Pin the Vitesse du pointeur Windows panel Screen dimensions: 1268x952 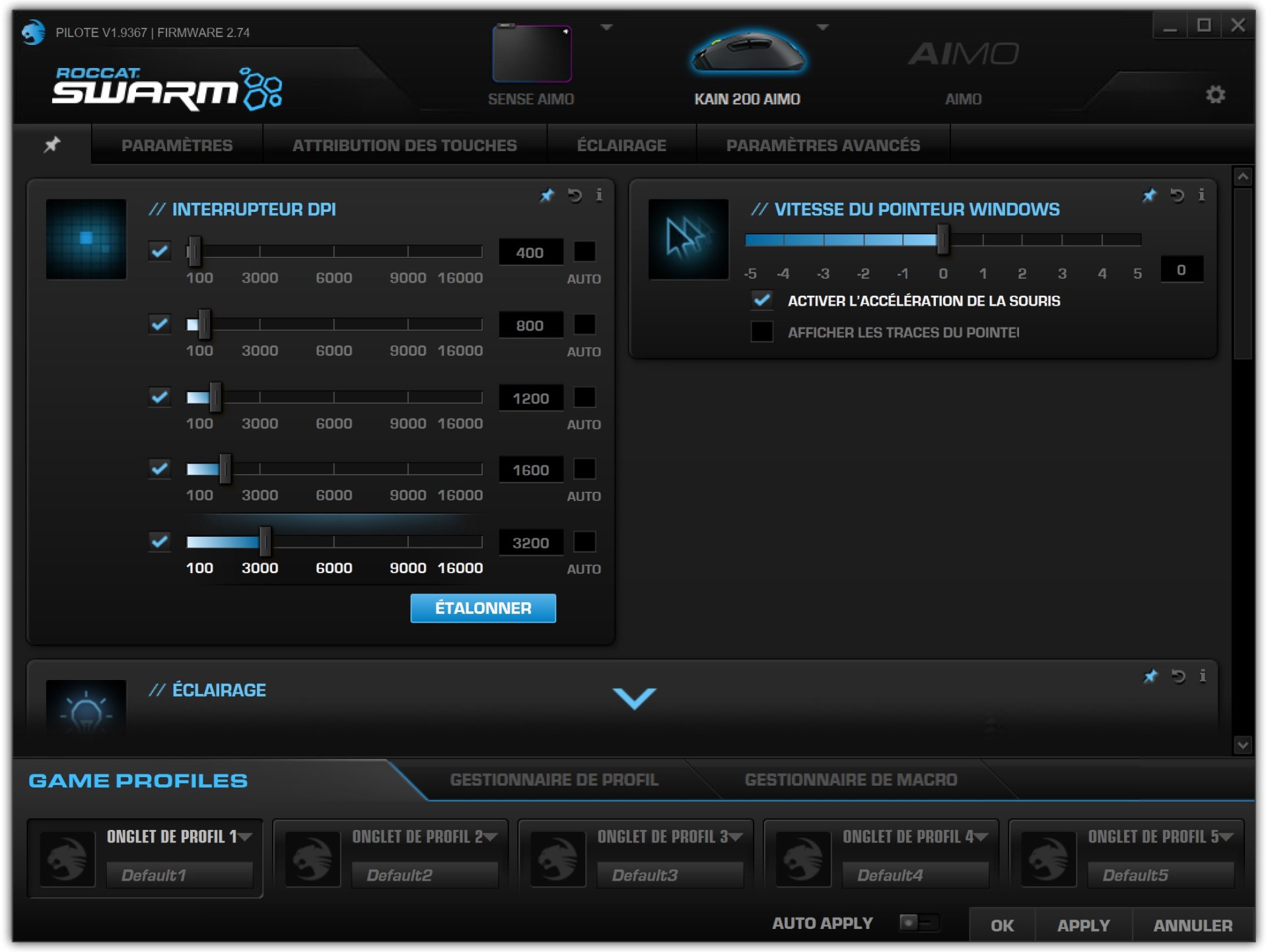[1149, 195]
